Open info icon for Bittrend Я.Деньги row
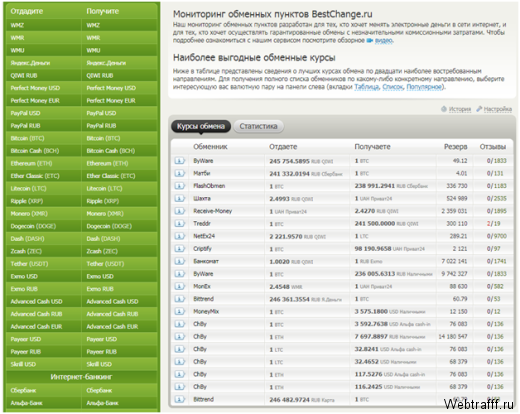Screen dimensions: 520x414 (x=179, y=299)
